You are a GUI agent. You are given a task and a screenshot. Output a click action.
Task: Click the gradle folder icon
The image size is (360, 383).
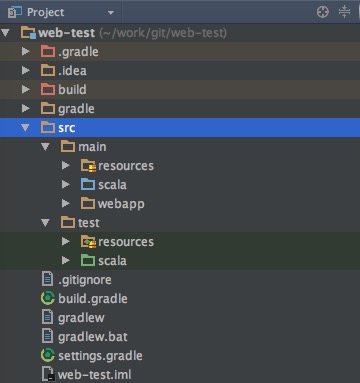pyautogui.click(x=48, y=108)
